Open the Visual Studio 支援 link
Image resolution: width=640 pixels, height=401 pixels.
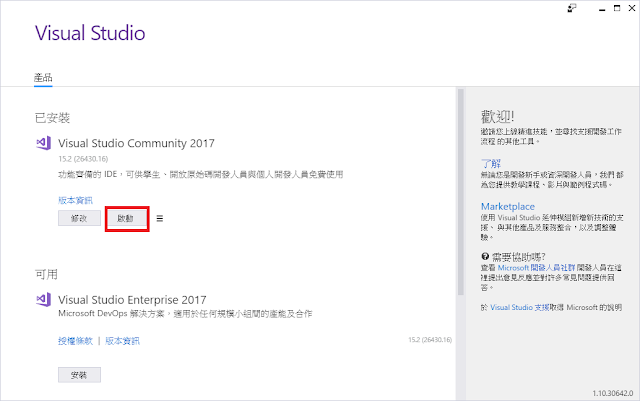(520, 307)
